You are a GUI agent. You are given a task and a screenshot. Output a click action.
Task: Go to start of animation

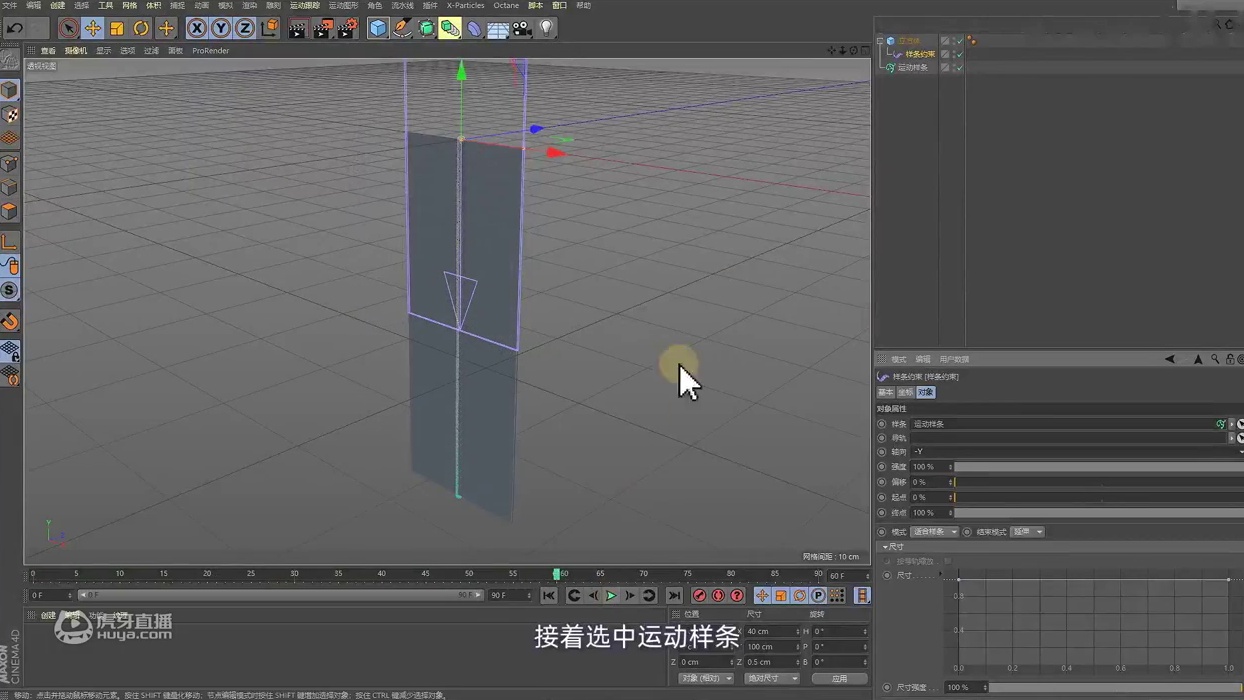pos(549,596)
